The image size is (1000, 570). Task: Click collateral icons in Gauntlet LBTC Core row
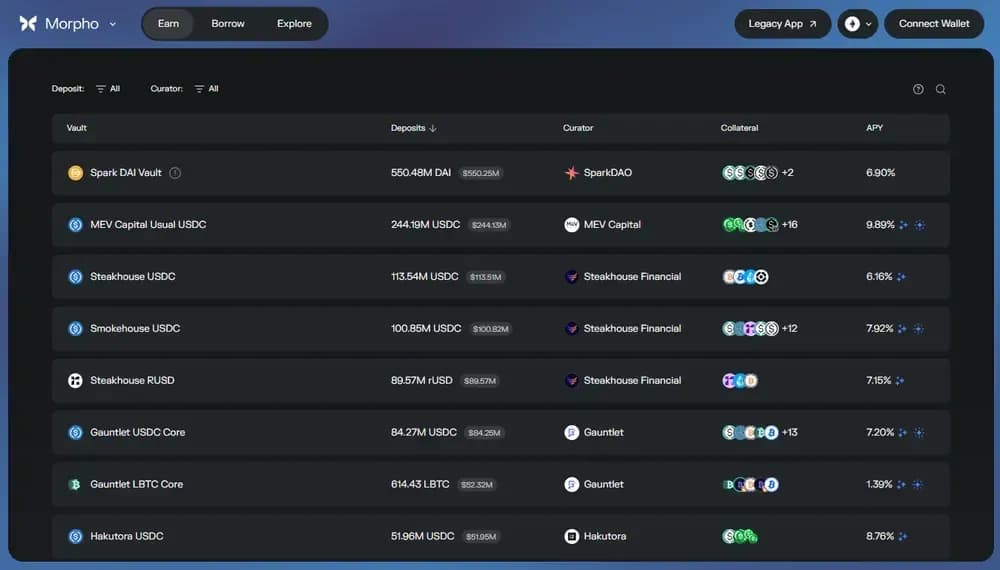(751, 485)
